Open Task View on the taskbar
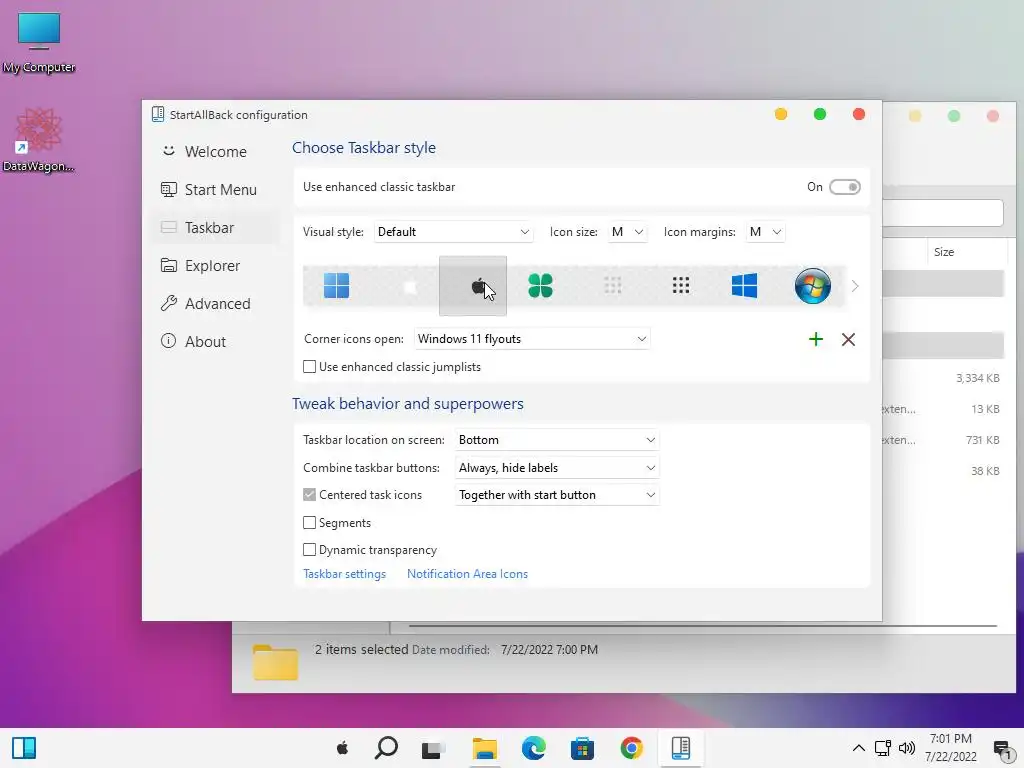 point(432,750)
